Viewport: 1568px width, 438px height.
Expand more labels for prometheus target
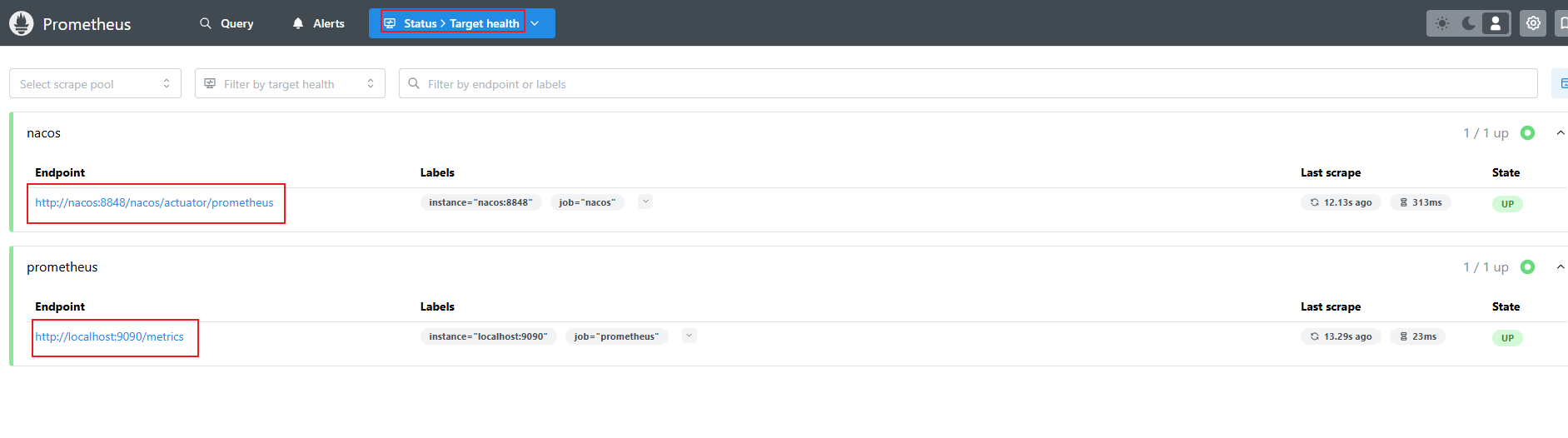coord(689,336)
